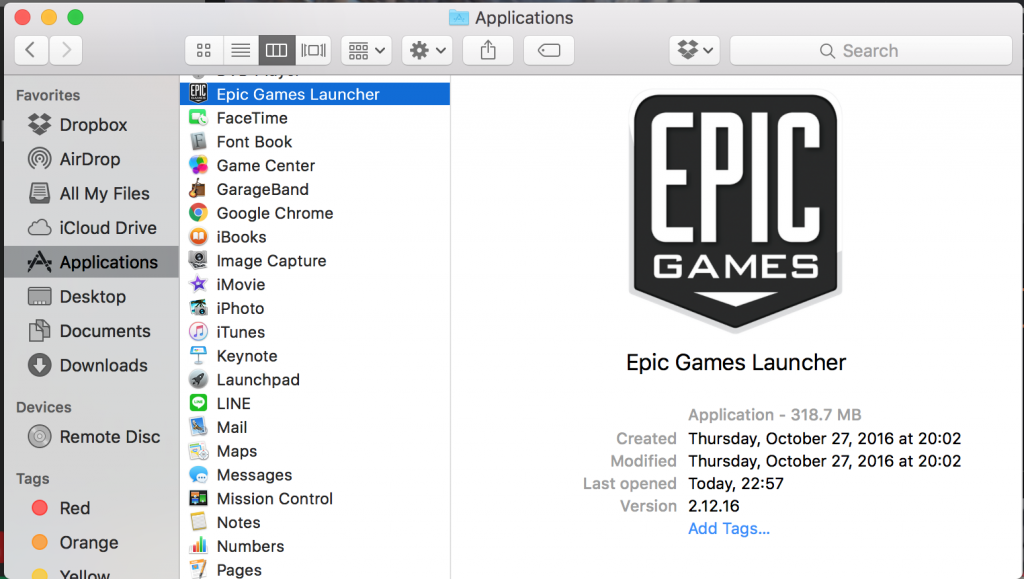This screenshot has width=1024, height=579.
Task: Click the Search field
Action: (x=871, y=50)
